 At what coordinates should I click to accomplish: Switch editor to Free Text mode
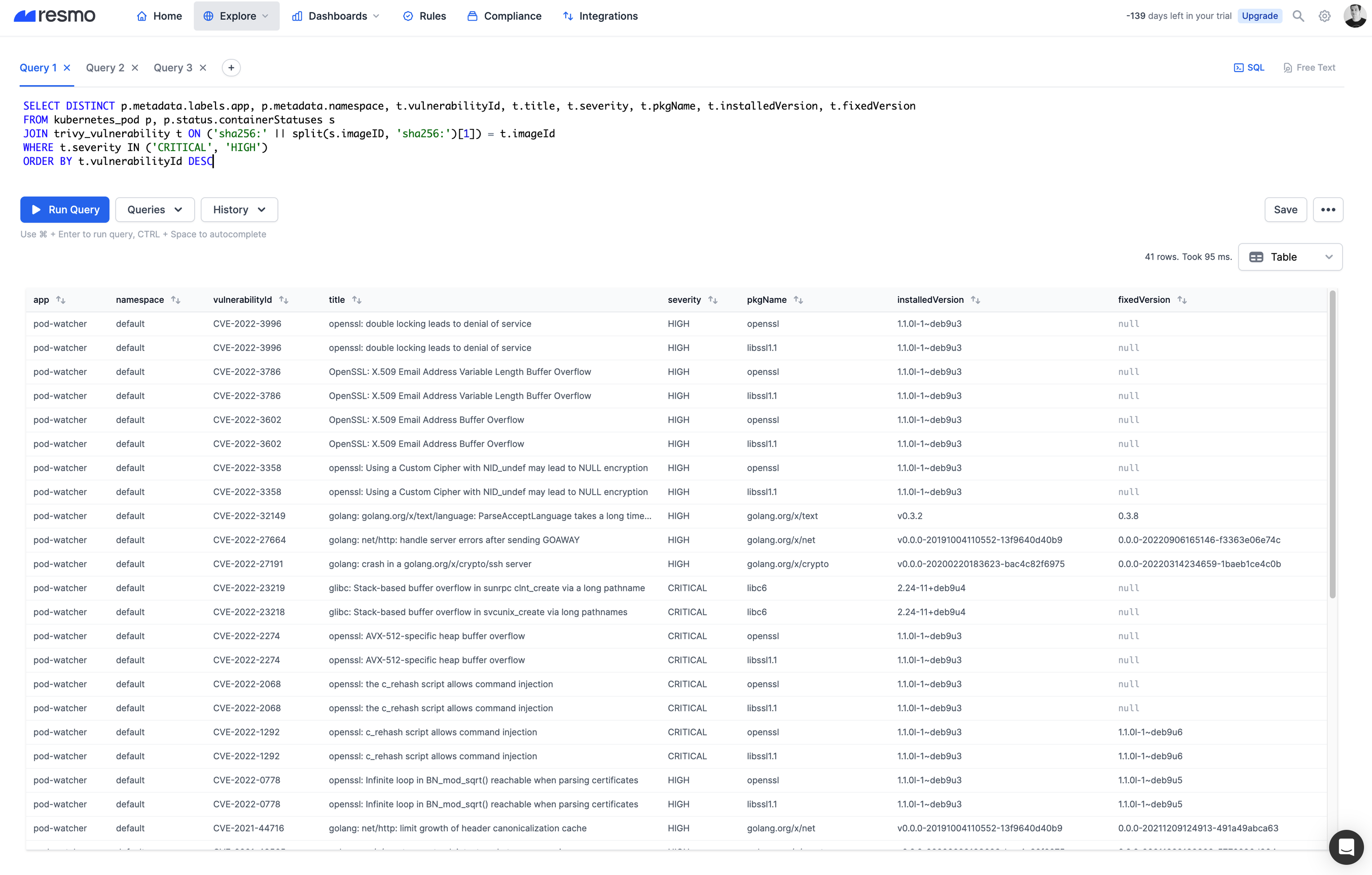point(1309,68)
